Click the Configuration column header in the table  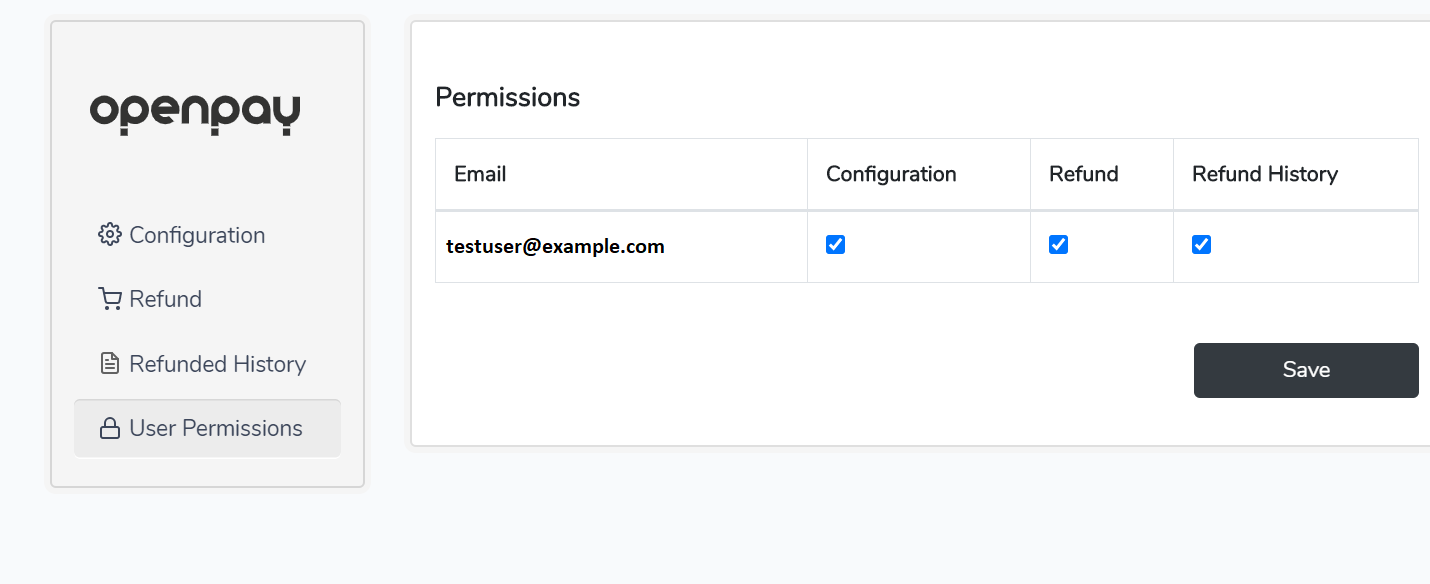[891, 174]
